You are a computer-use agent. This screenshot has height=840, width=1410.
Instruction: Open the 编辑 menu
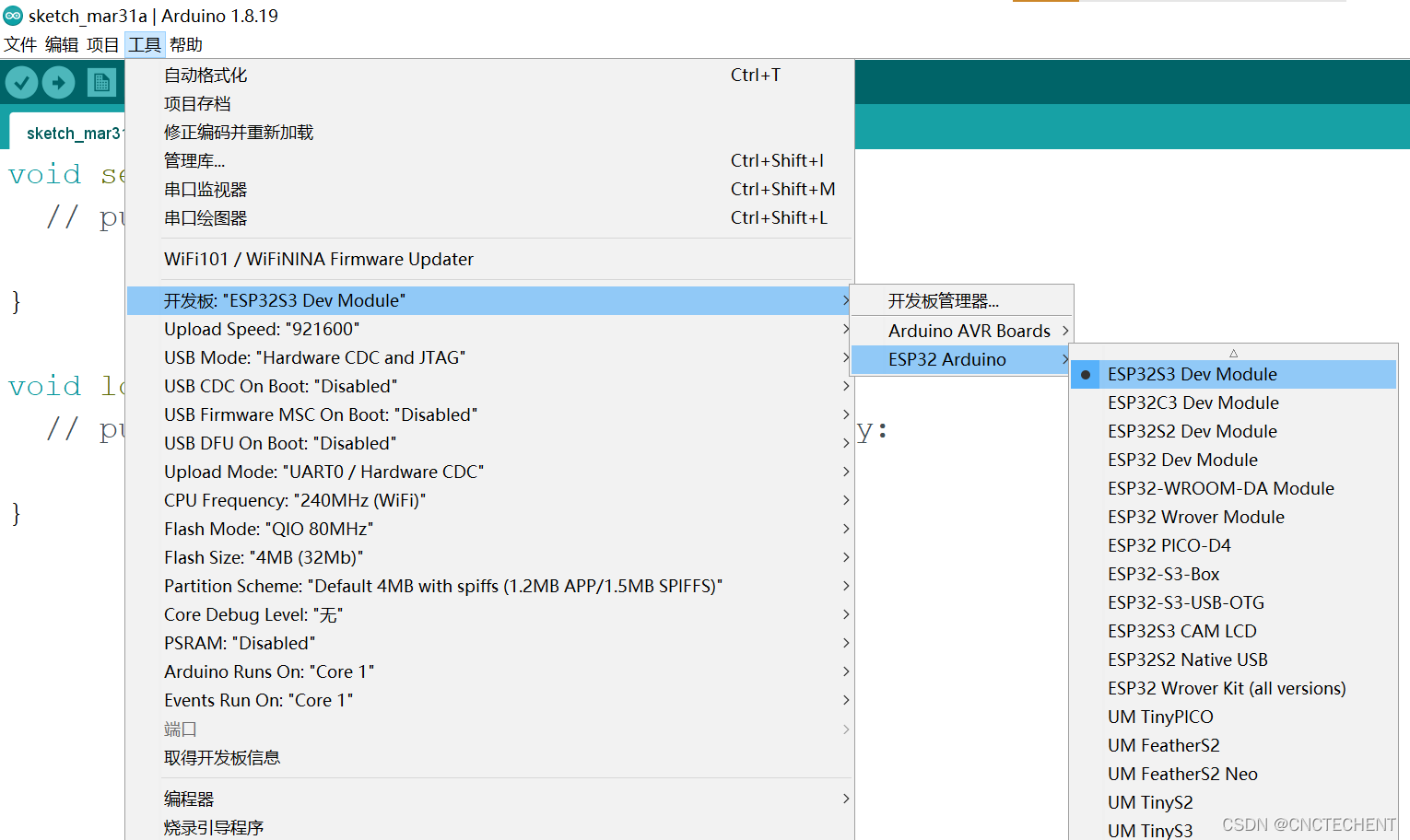coord(62,44)
